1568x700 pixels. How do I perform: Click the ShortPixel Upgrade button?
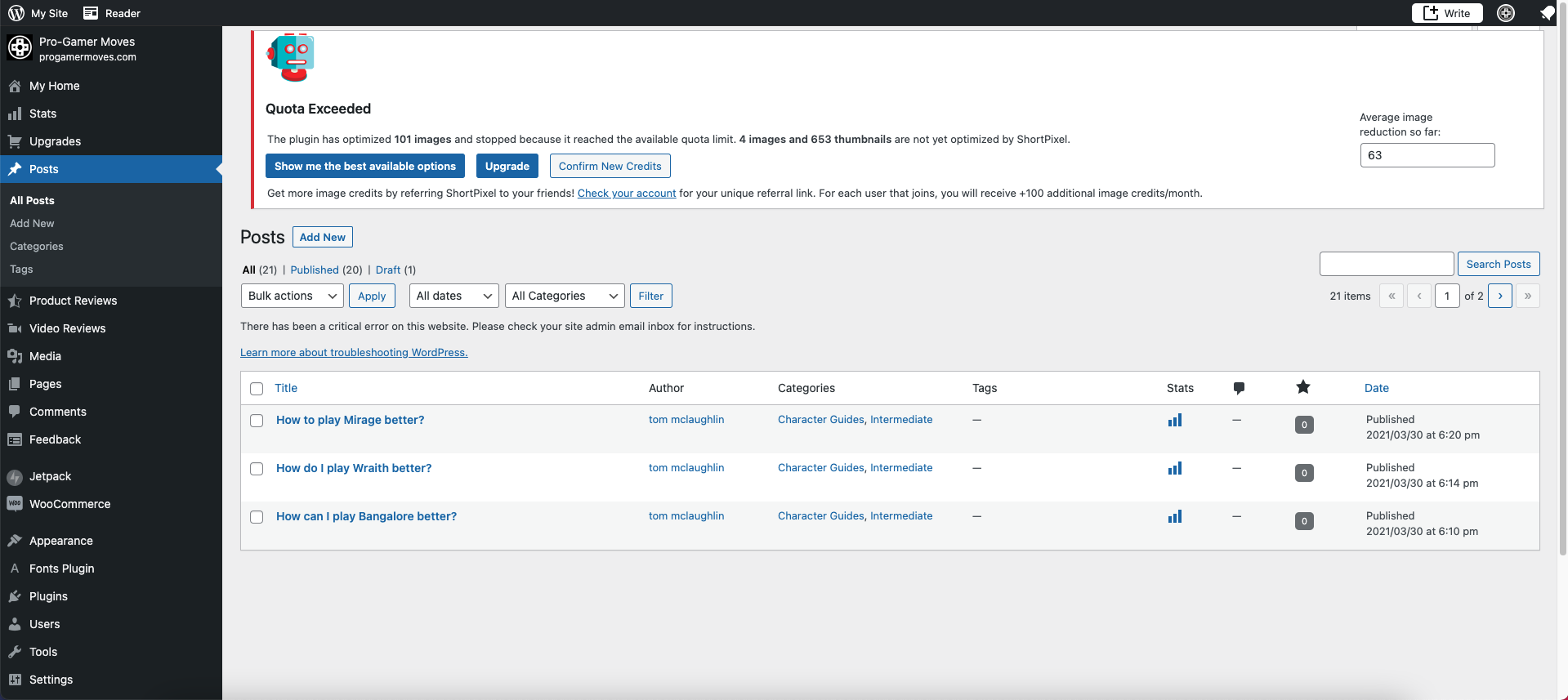pyautogui.click(x=507, y=166)
